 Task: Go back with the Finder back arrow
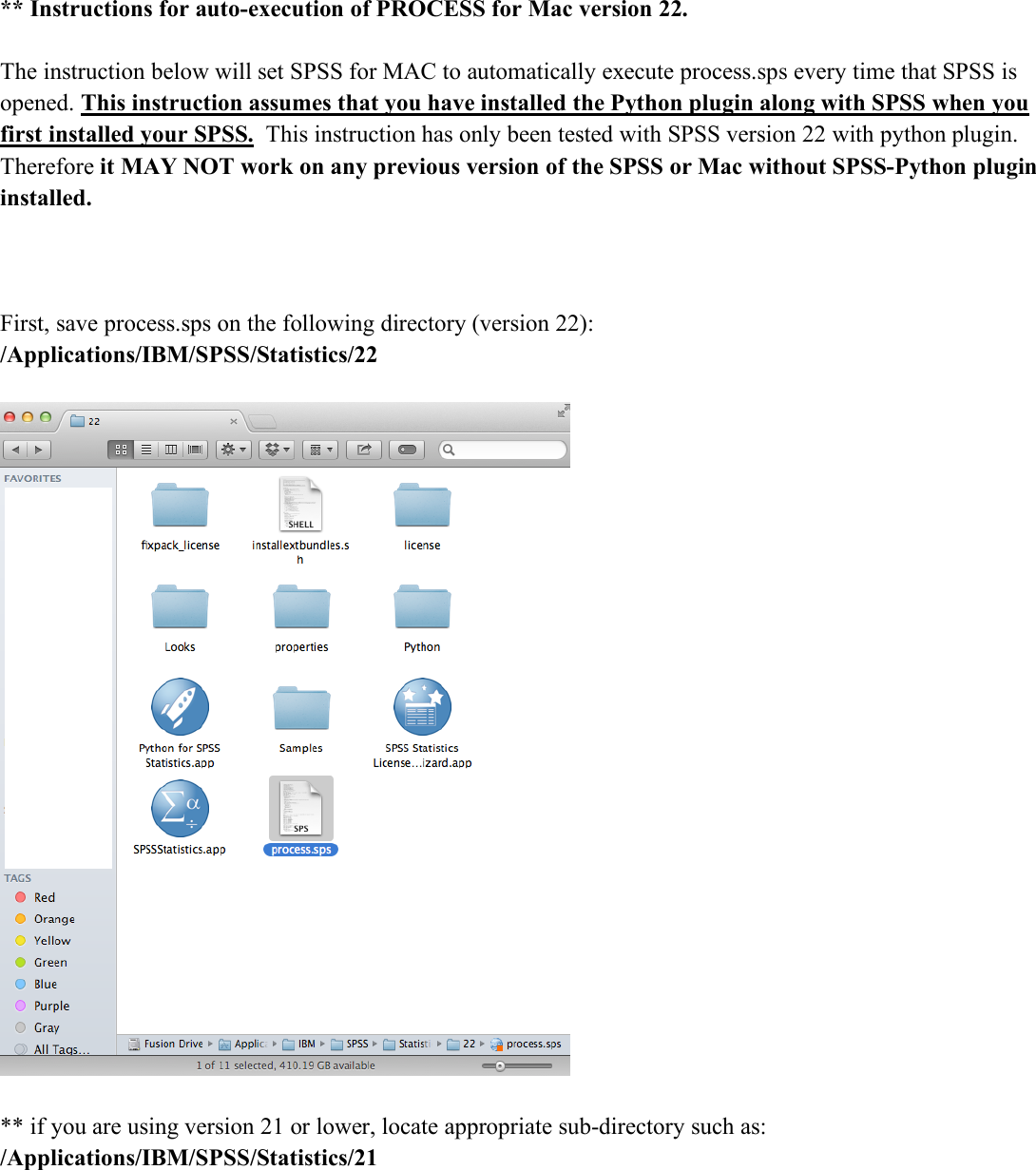(15, 450)
